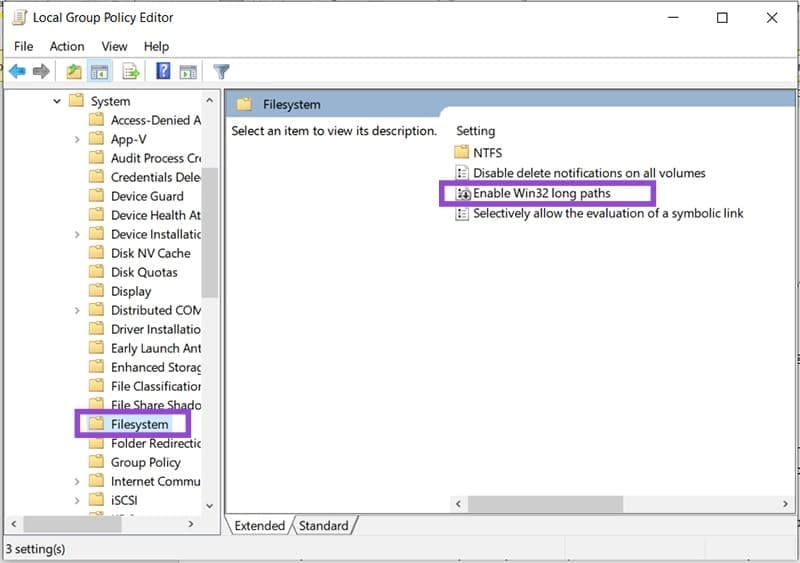Click settings pane horizontal scroll left arrow

click(x=458, y=504)
